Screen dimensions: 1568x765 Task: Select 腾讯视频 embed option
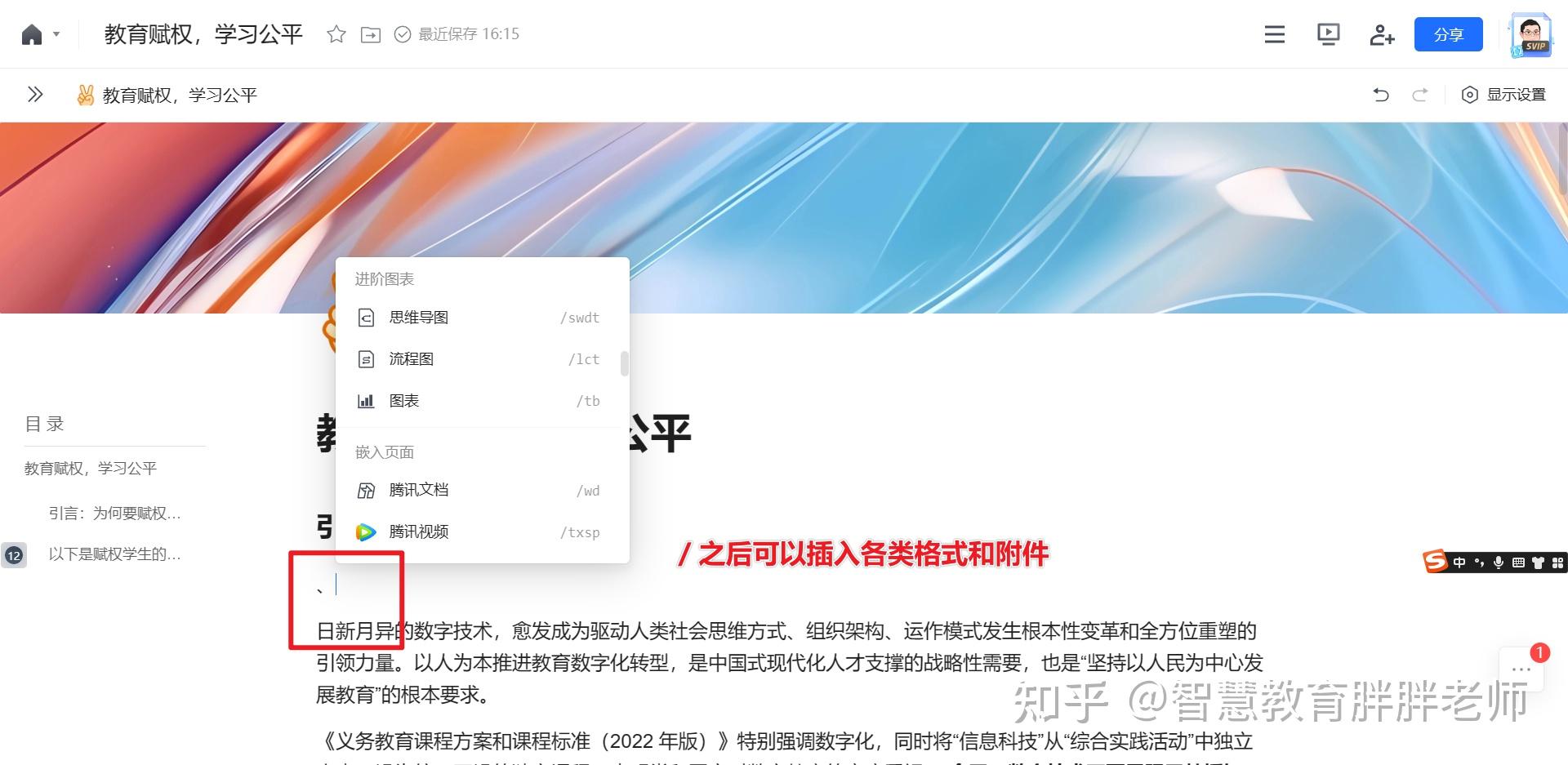[x=418, y=531]
